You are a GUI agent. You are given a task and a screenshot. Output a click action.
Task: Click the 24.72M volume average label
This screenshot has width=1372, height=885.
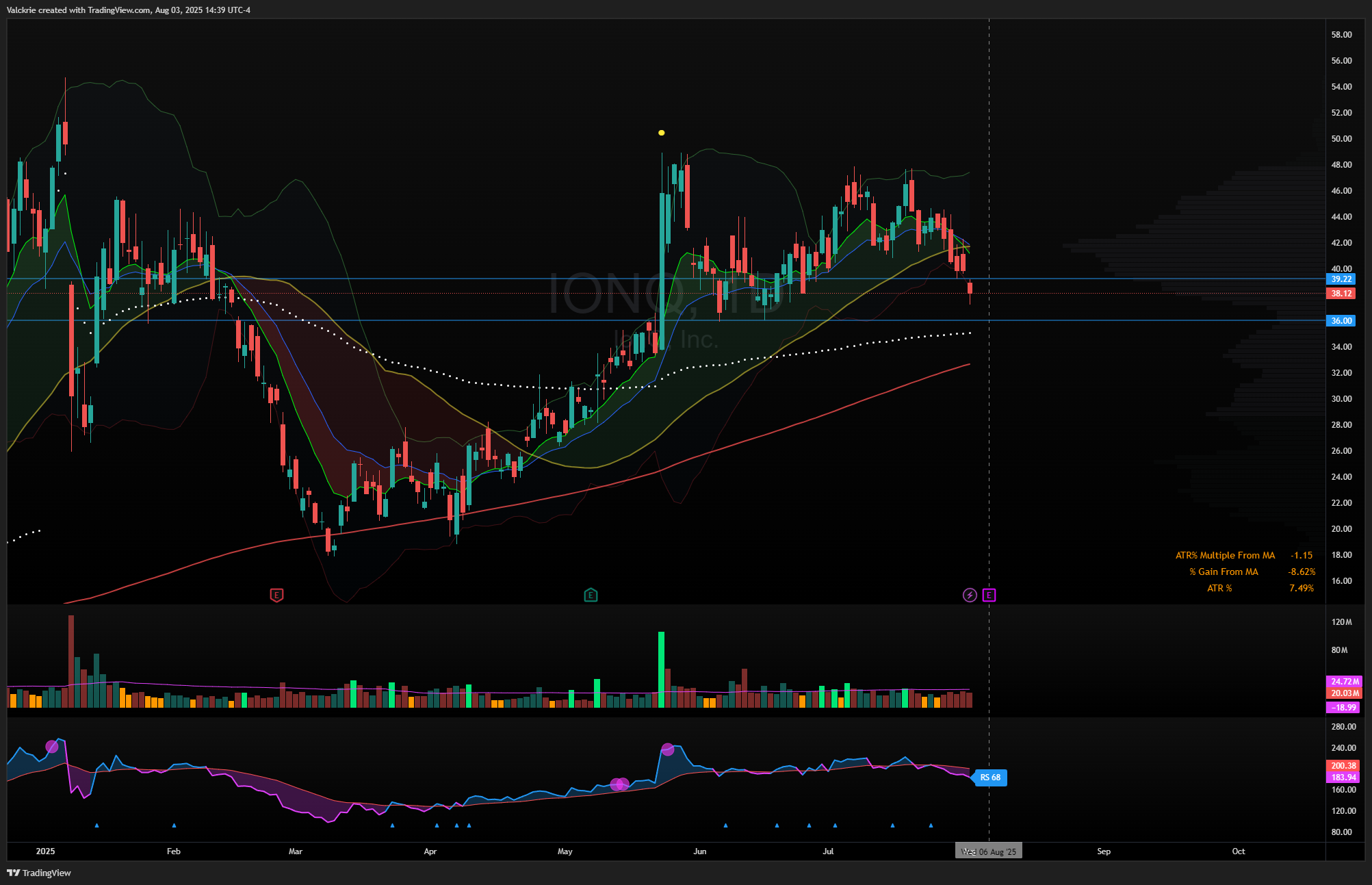[1345, 682]
